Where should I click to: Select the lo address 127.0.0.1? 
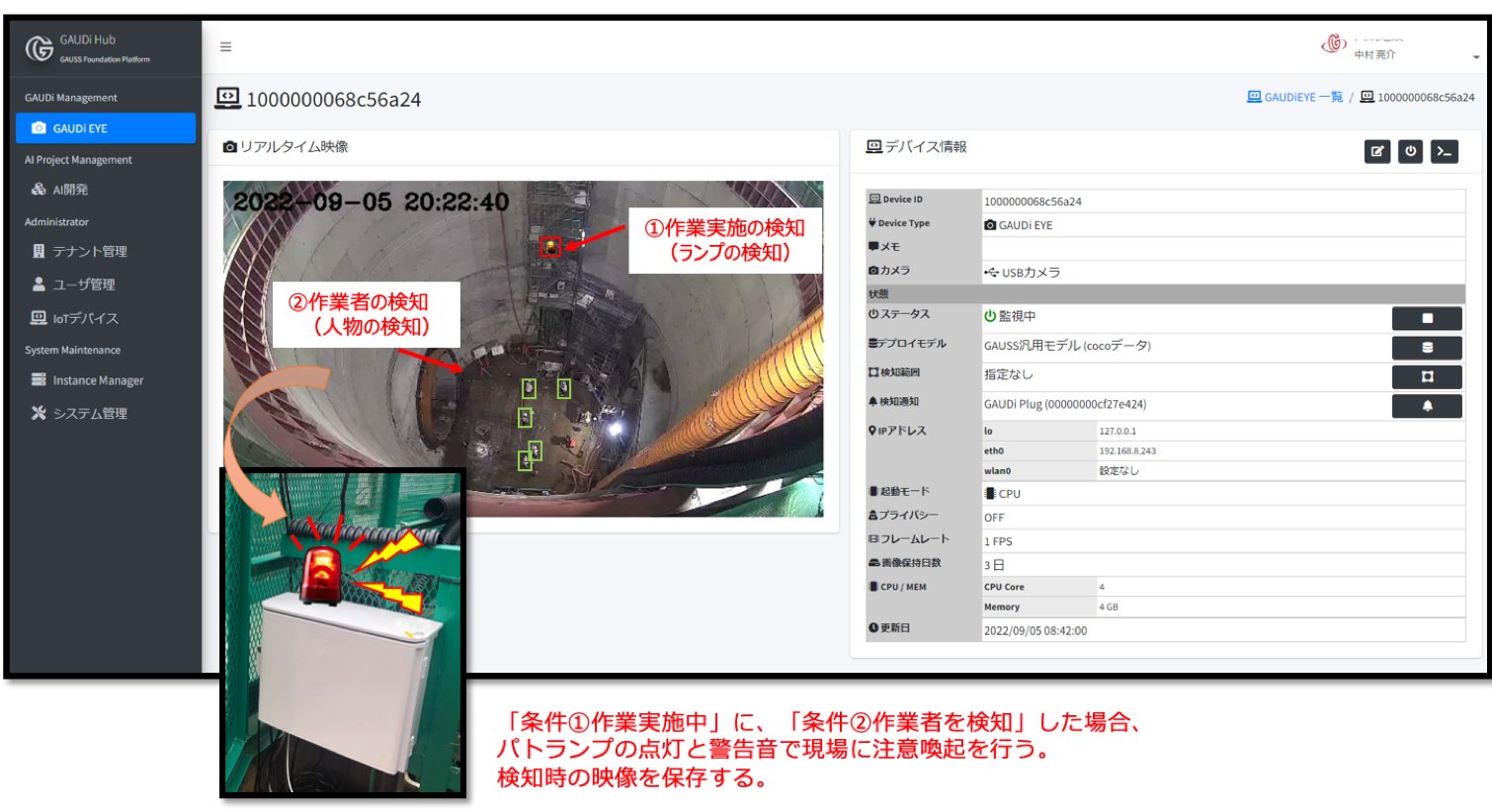click(x=1118, y=432)
